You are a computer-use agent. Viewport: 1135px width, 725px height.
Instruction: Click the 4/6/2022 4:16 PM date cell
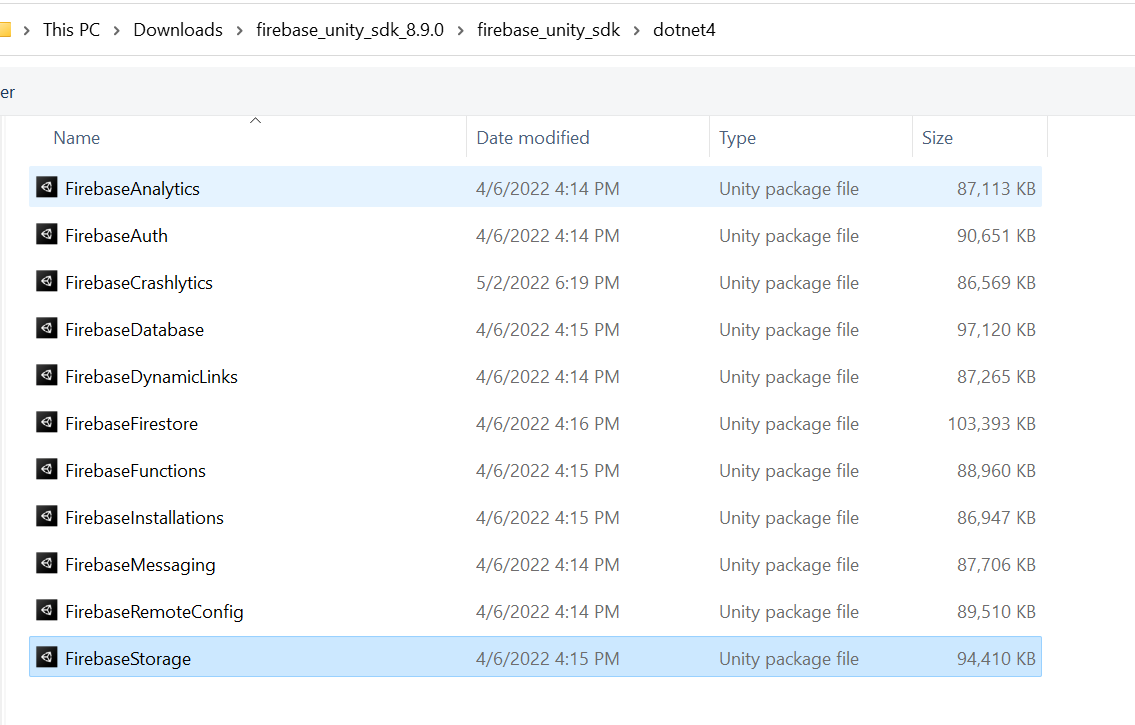(x=548, y=424)
